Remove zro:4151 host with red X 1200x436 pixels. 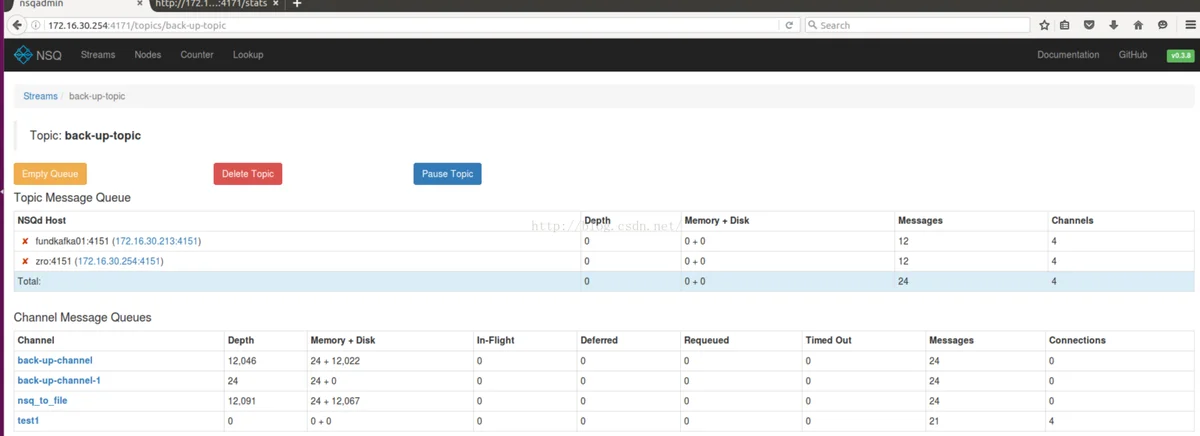tap(25, 261)
